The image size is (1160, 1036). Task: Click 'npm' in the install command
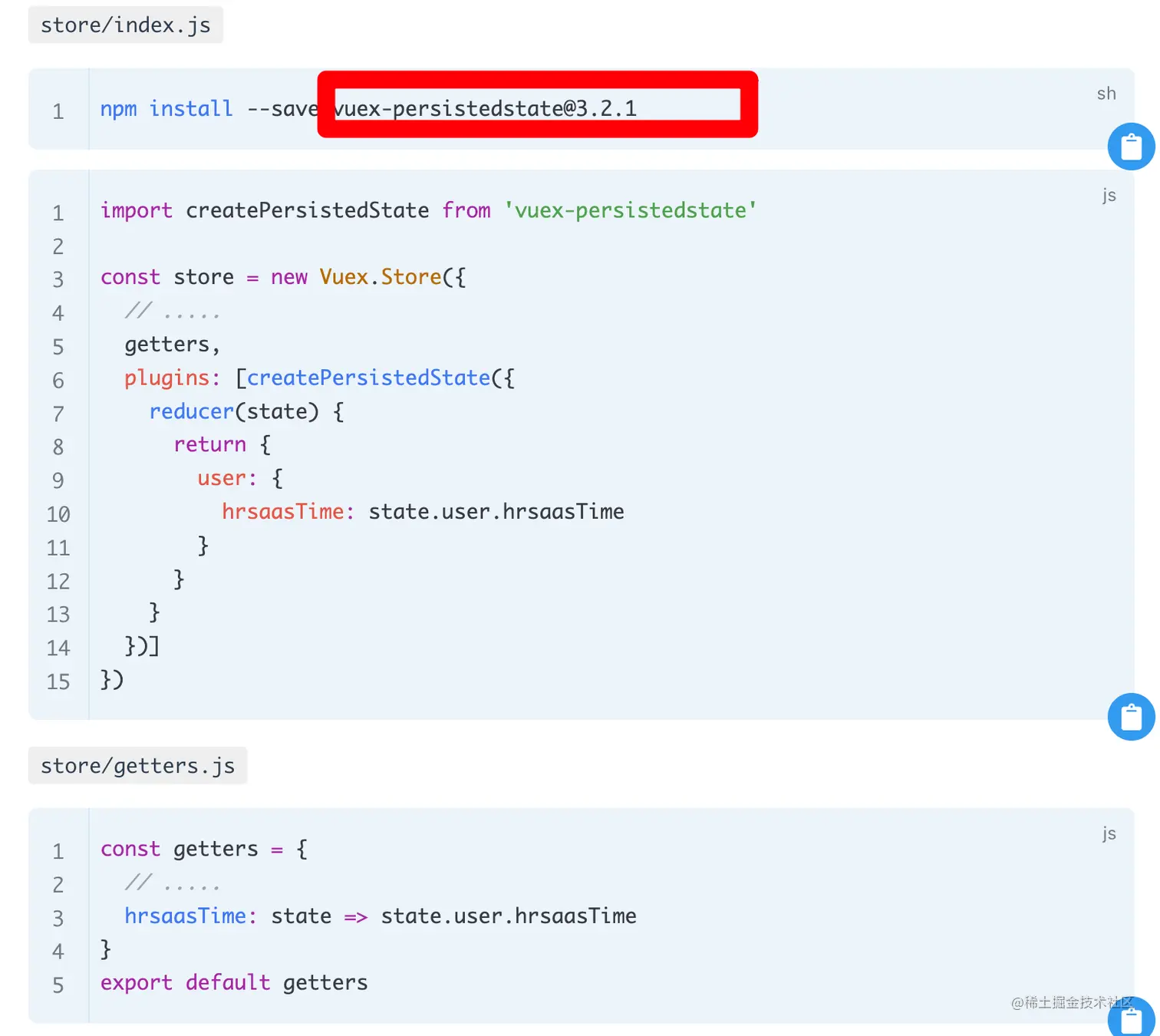[119, 109]
